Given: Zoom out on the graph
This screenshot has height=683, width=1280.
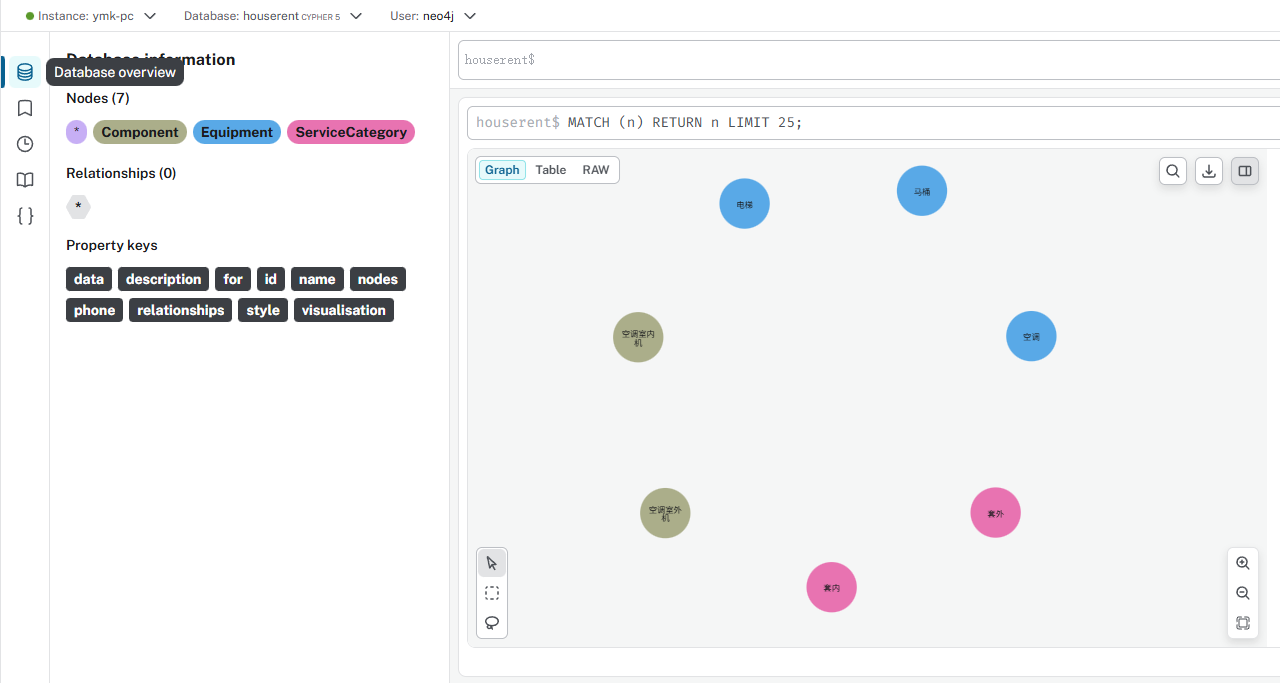Looking at the screenshot, I should tap(1243, 593).
